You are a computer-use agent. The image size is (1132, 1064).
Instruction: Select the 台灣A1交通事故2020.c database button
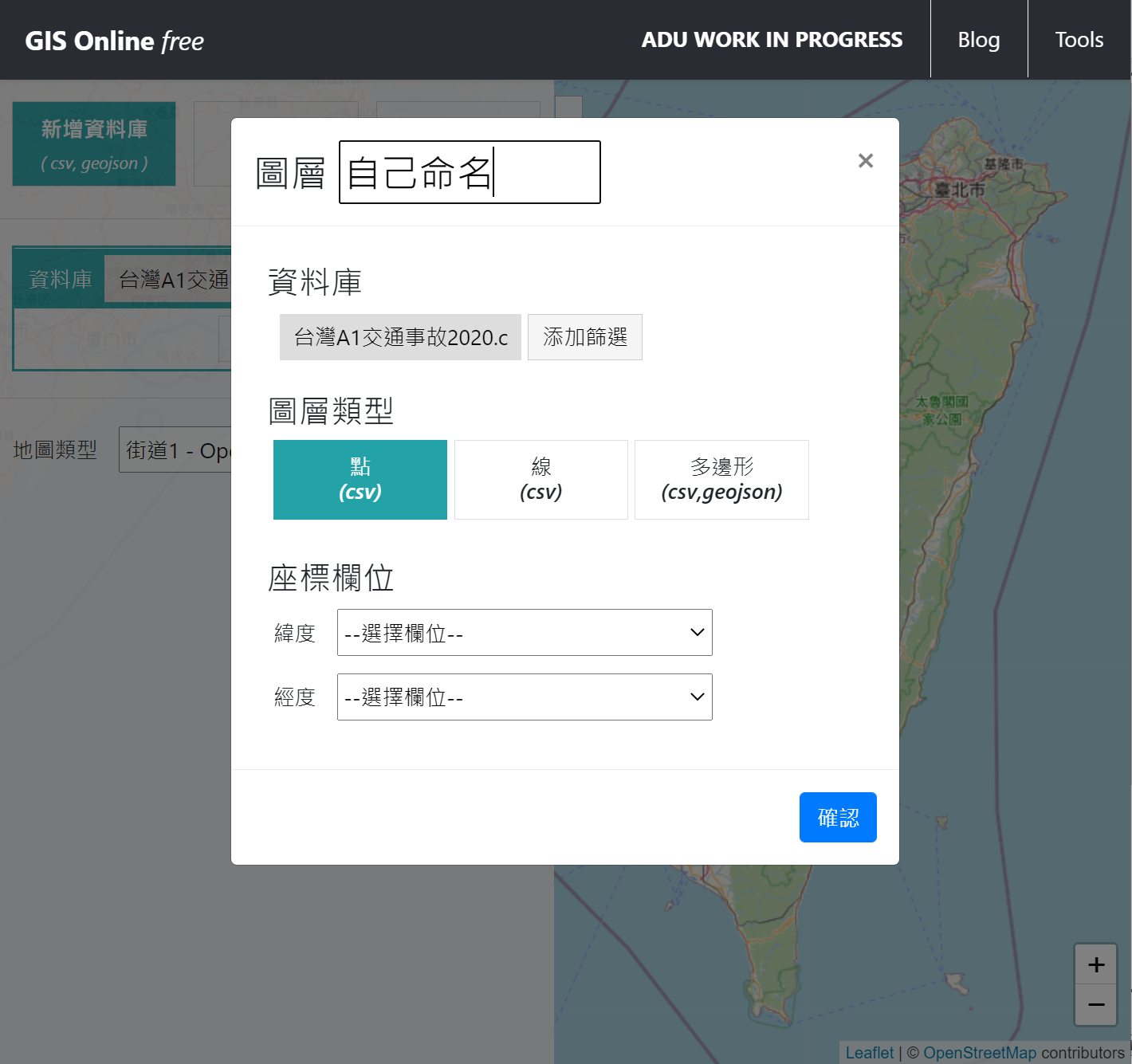[x=400, y=337]
